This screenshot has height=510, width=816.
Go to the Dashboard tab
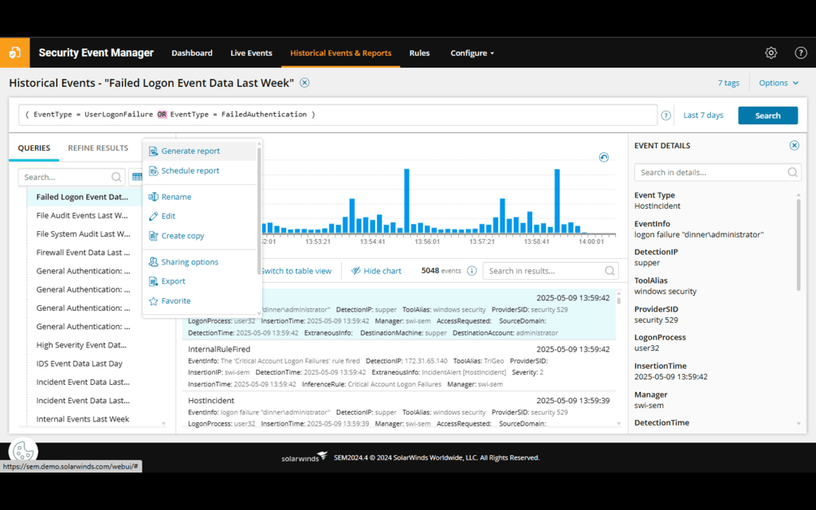[x=192, y=53]
